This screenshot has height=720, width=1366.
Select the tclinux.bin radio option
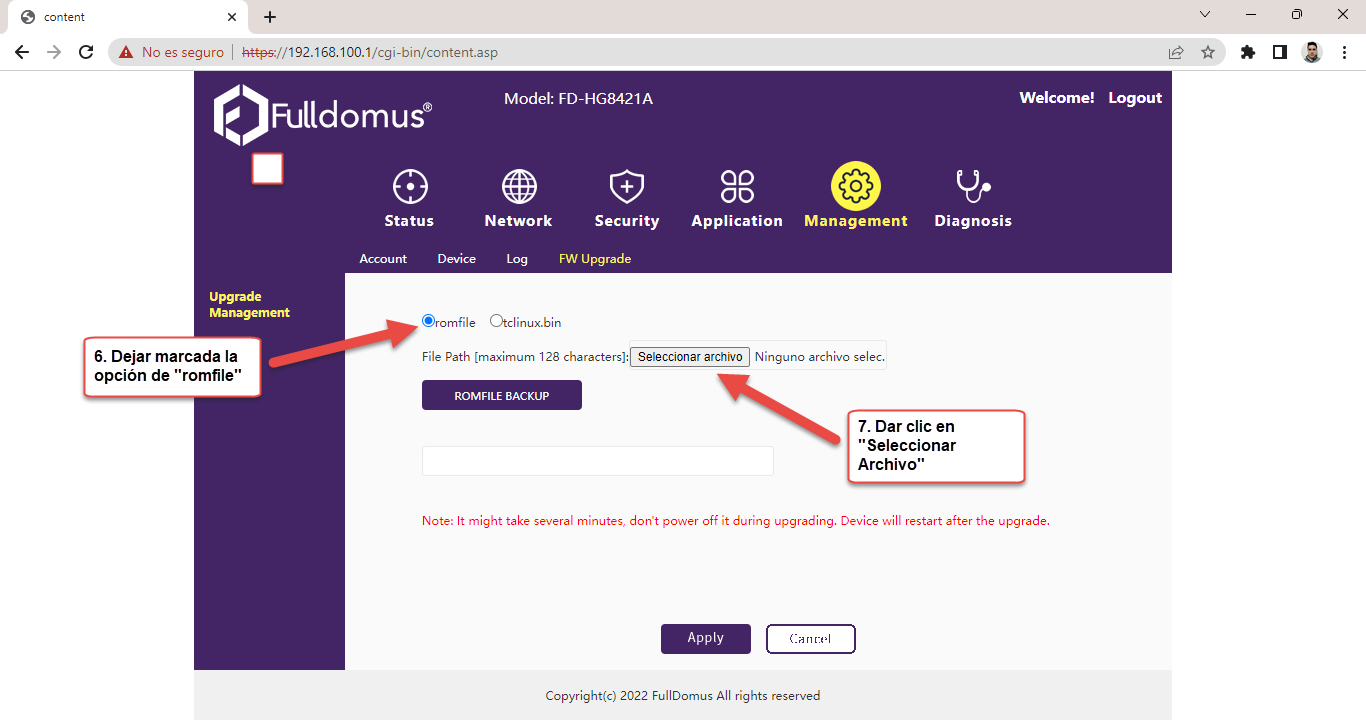click(x=496, y=321)
